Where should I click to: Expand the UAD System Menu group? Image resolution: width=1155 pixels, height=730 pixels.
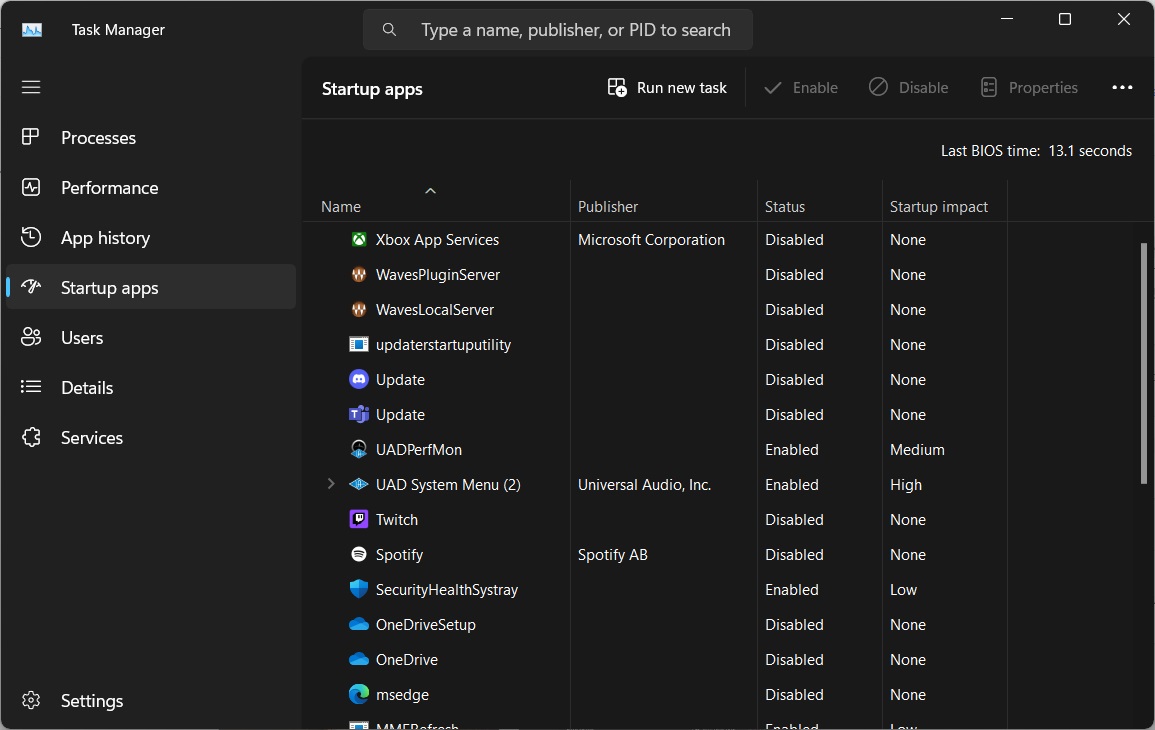(x=331, y=485)
